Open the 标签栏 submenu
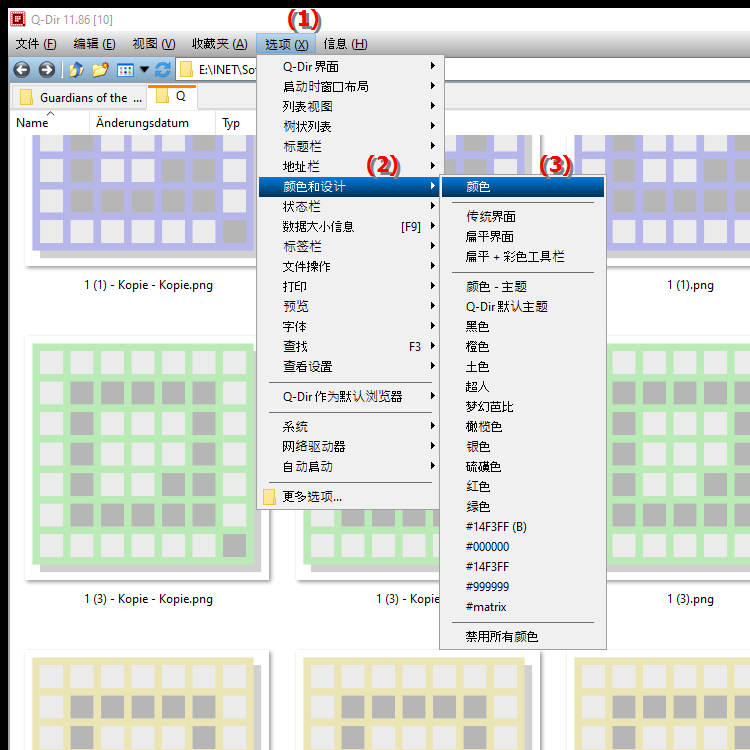The image size is (750, 750). coord(348,247)
